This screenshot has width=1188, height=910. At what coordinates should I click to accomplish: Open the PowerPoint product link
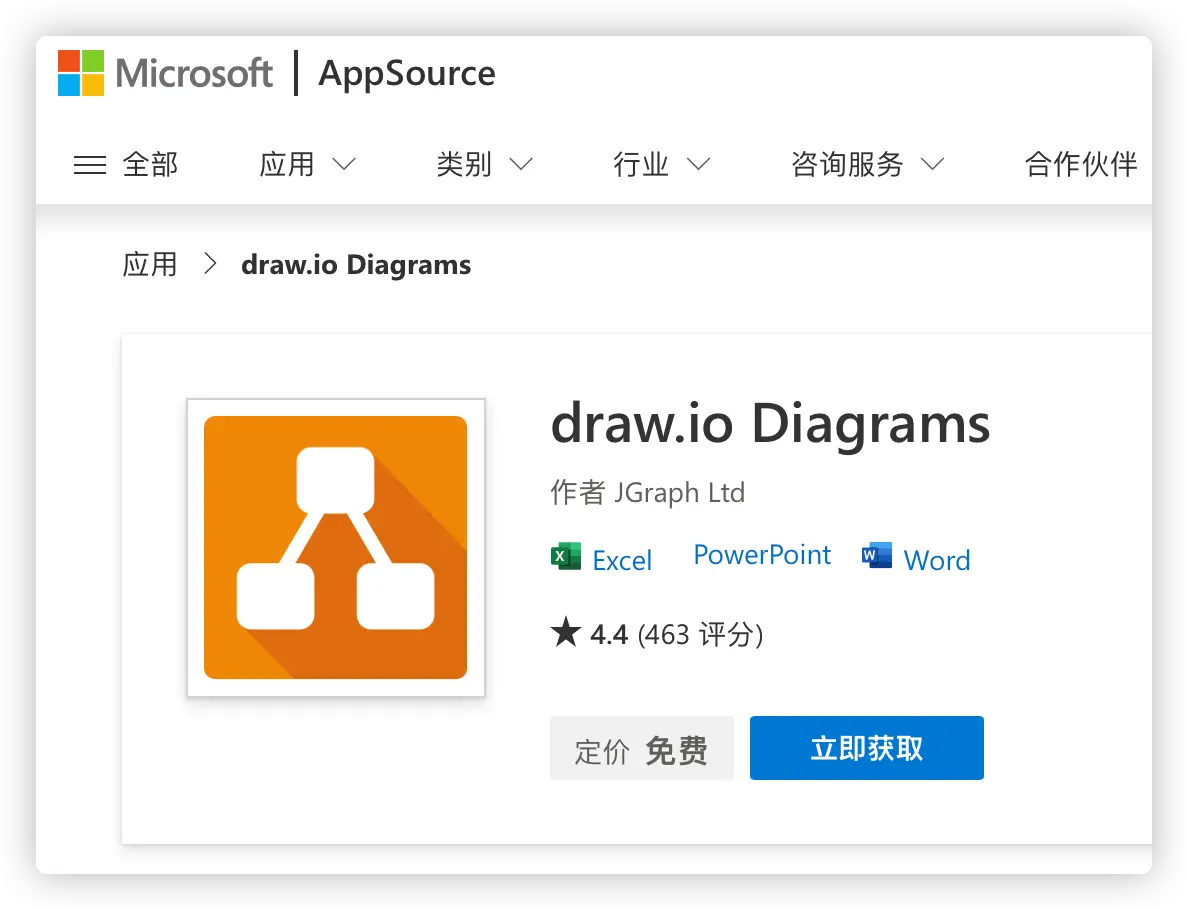click(x=762, y=555)
